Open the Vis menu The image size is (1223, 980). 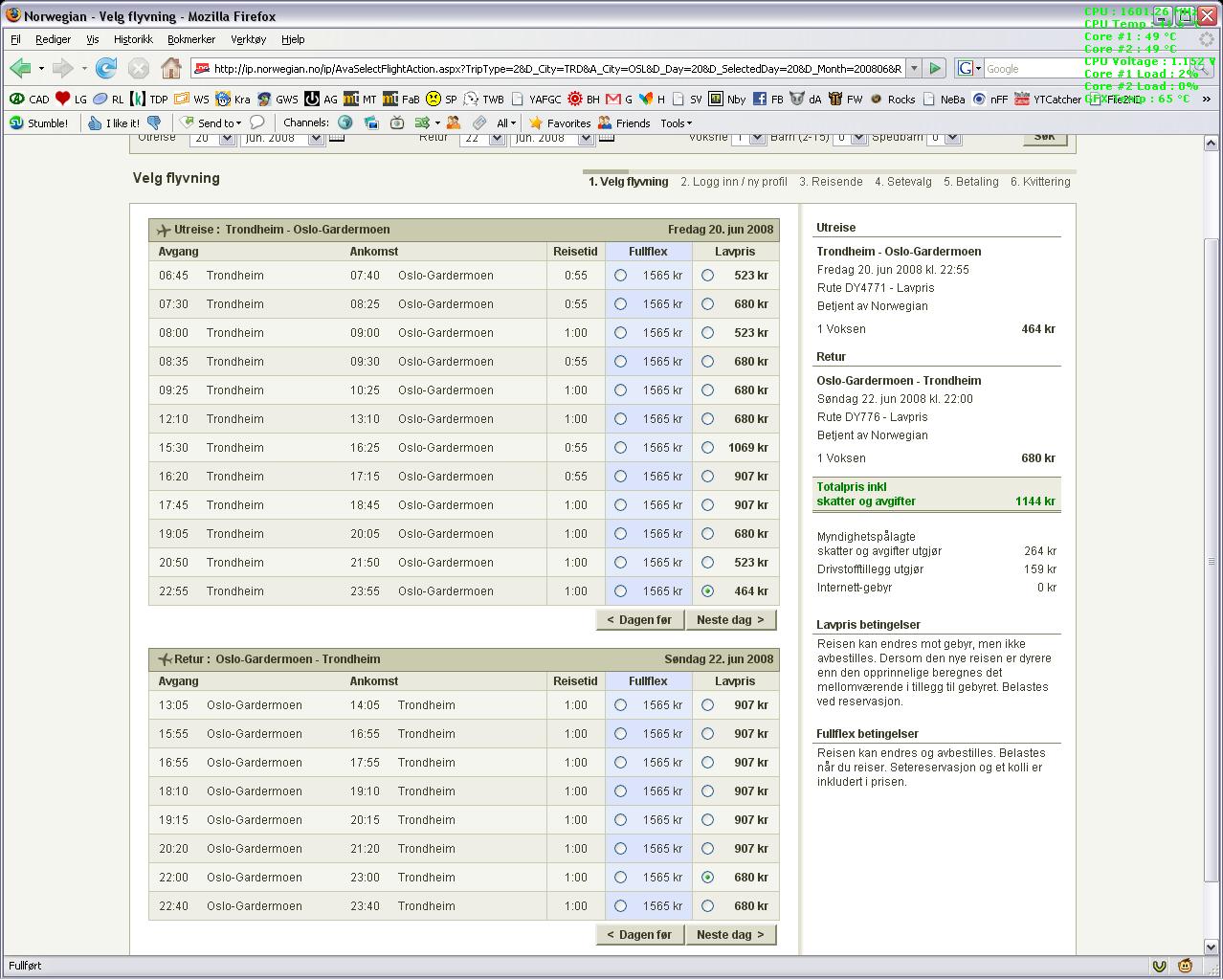[92, 39]
